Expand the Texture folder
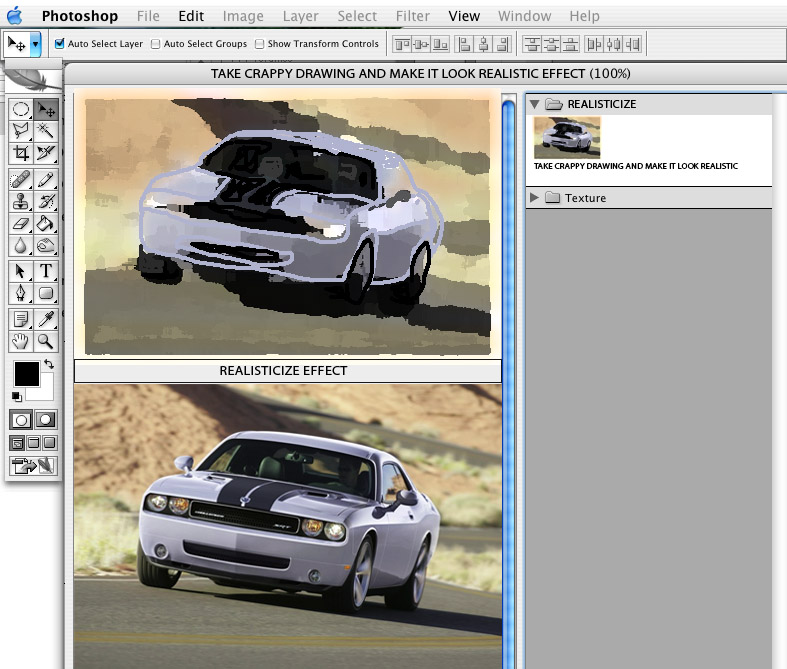 (534, 198)
